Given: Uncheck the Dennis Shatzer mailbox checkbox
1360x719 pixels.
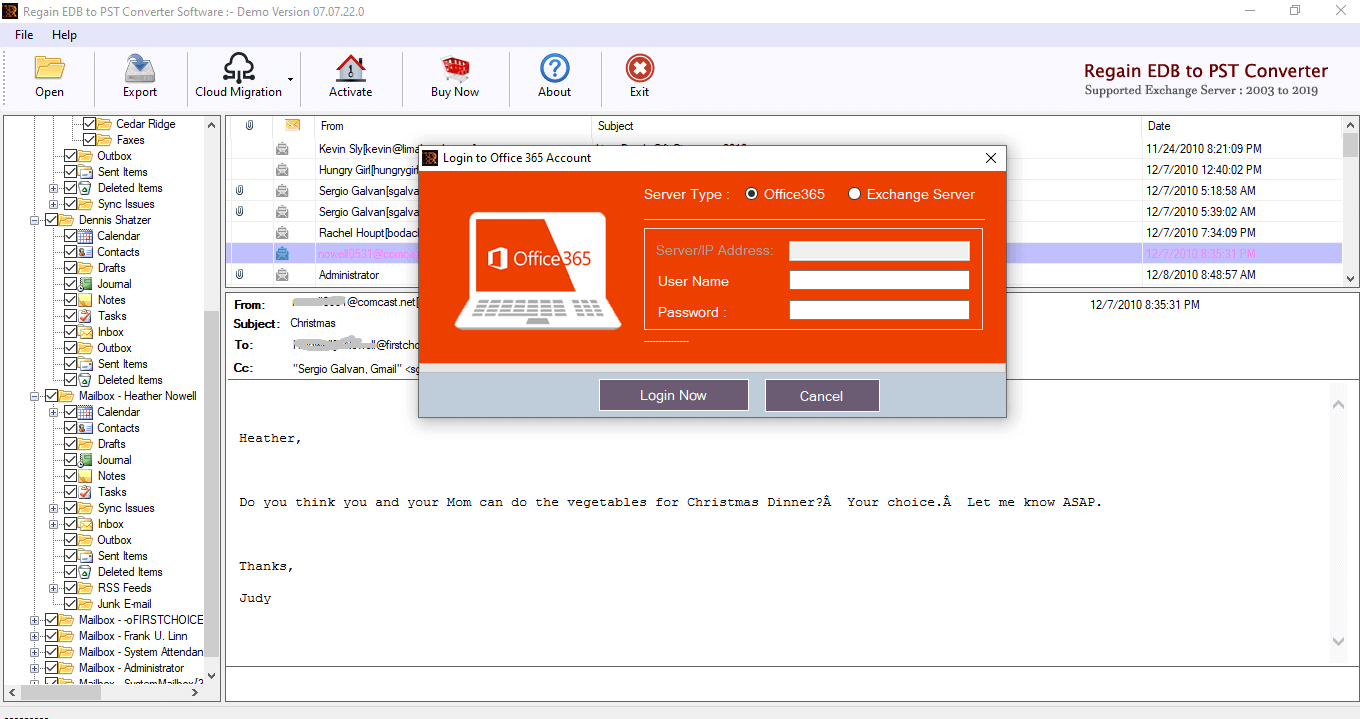Looking at the screenshot, I should pyautogui.click(x=52, y=220).
